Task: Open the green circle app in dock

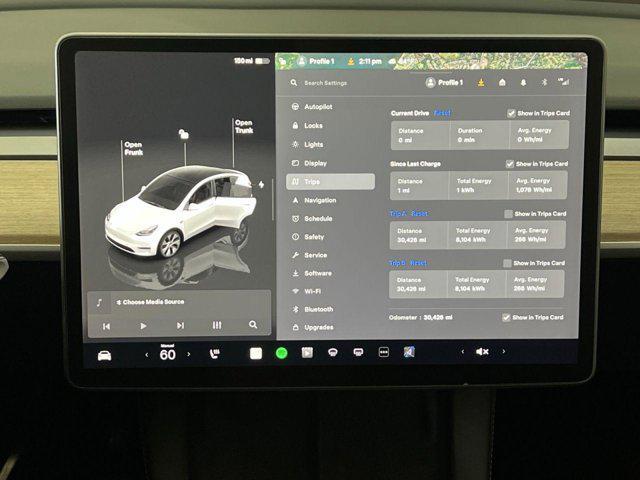Action: coord(282,353)
